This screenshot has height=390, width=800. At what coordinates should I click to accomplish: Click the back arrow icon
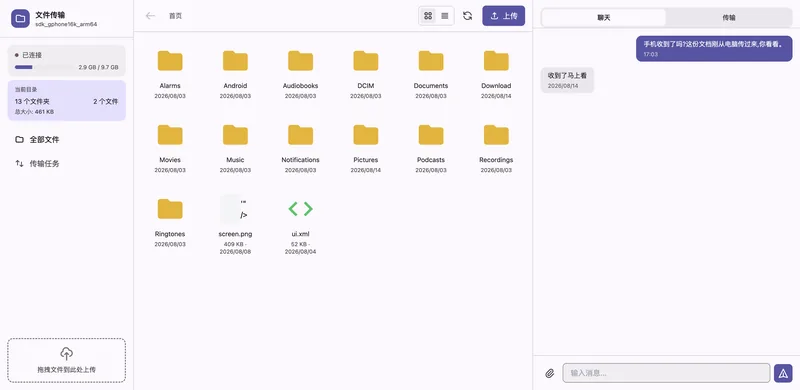150,16
